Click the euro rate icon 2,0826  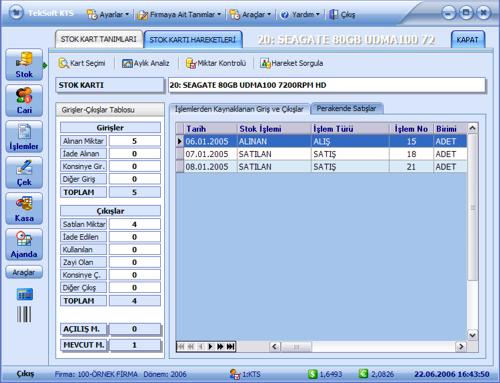363,374
